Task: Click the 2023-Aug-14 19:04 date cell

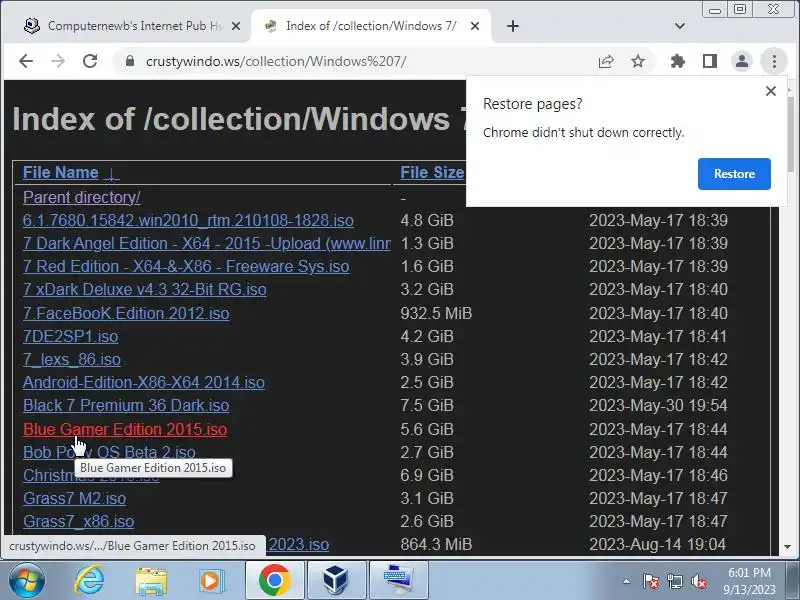Action: 658,544
